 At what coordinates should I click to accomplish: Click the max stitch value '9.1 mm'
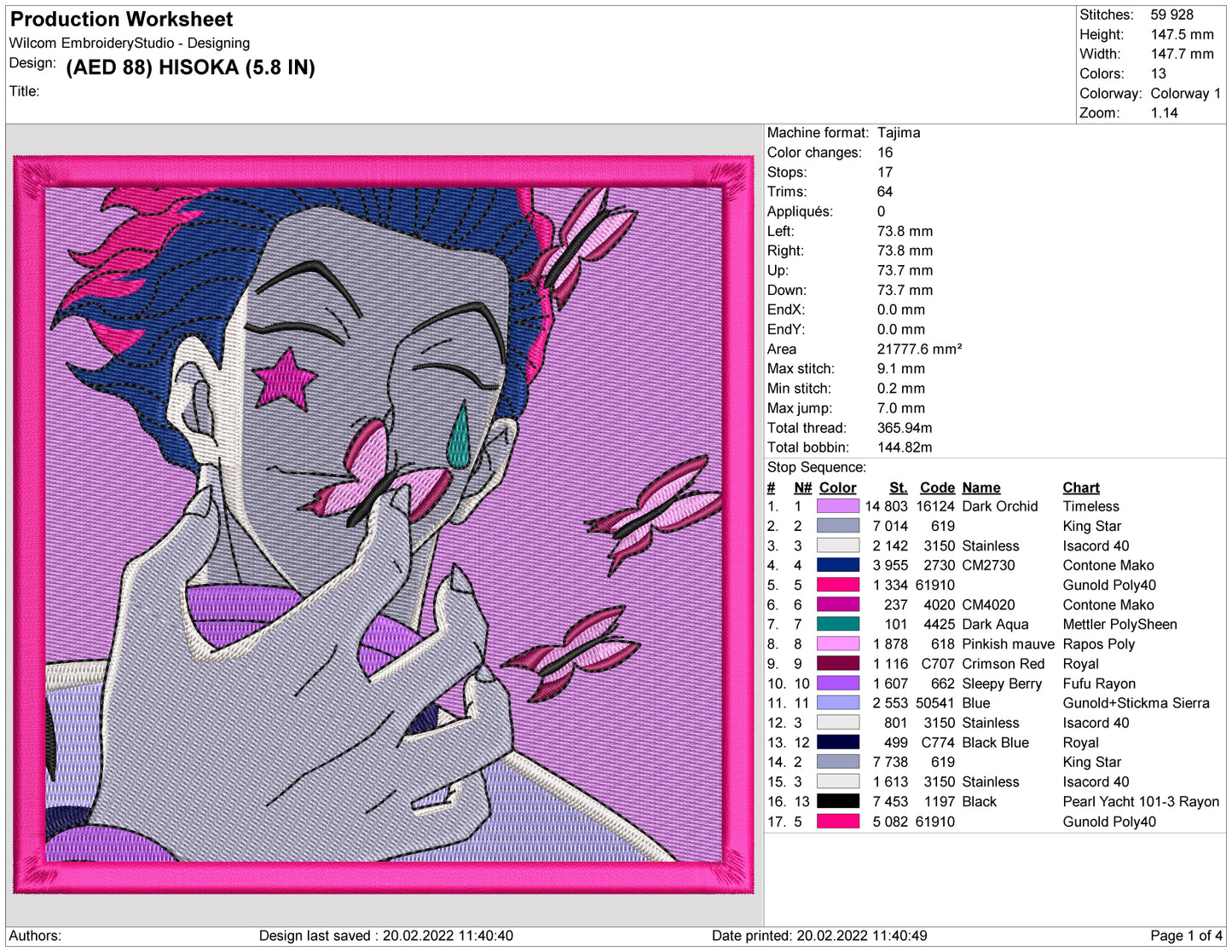pyautogui.click(x=901, y=369)
